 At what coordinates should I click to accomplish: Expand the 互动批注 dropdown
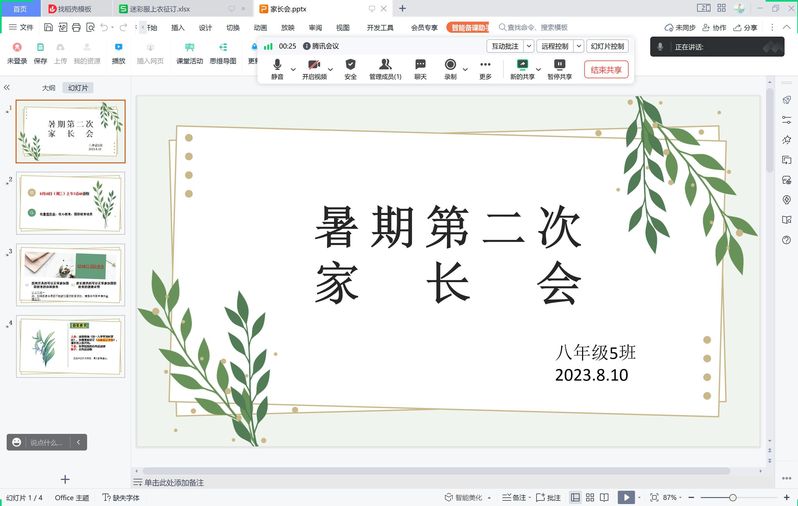(509, 46)
